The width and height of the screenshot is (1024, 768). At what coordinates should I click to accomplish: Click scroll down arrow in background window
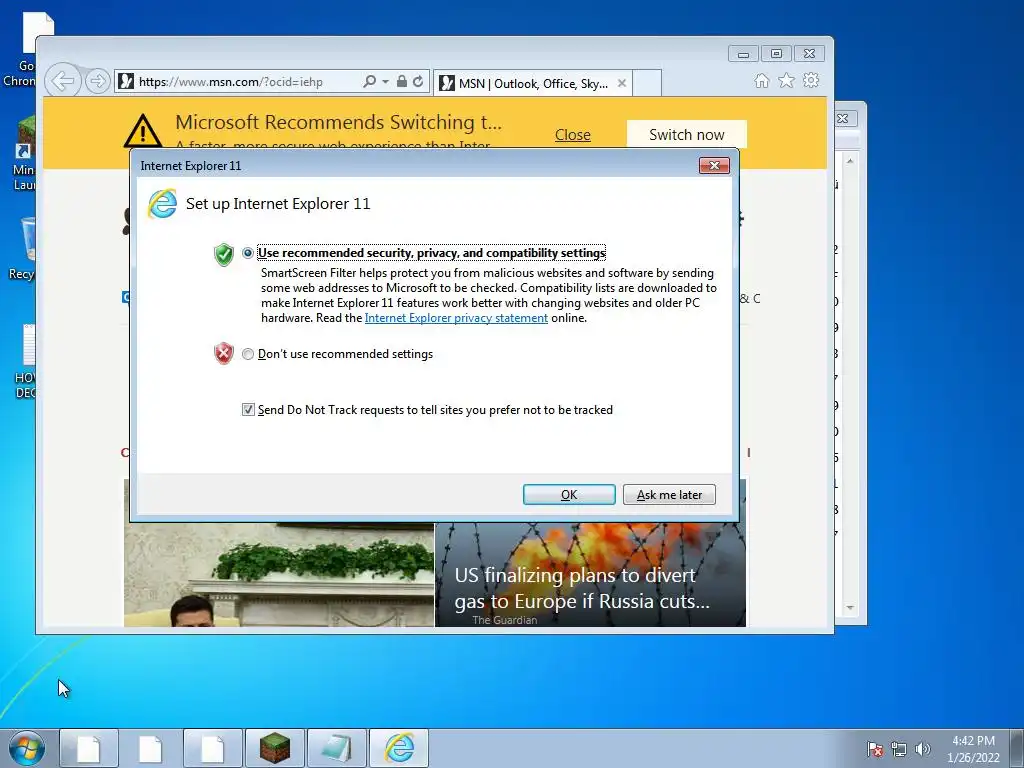[850, 607]
